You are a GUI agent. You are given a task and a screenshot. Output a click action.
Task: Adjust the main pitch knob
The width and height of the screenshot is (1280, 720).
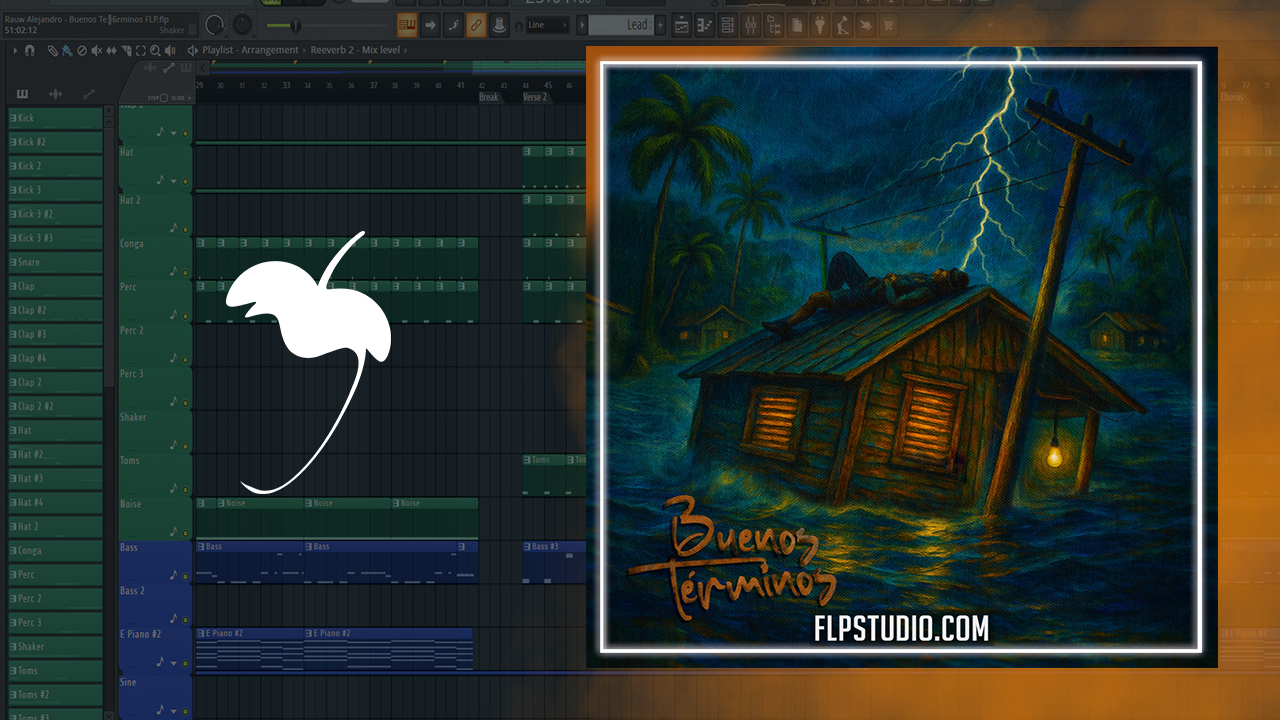pos(243,25)
